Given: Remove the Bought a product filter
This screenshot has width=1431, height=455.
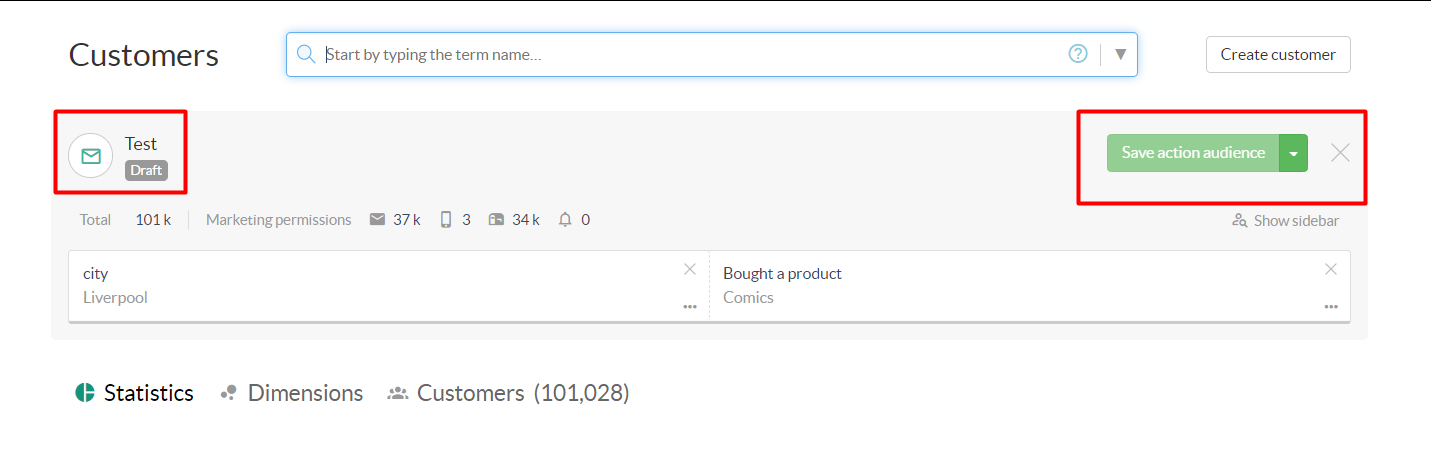Looking at the screenshot, I should [1331, 269].
